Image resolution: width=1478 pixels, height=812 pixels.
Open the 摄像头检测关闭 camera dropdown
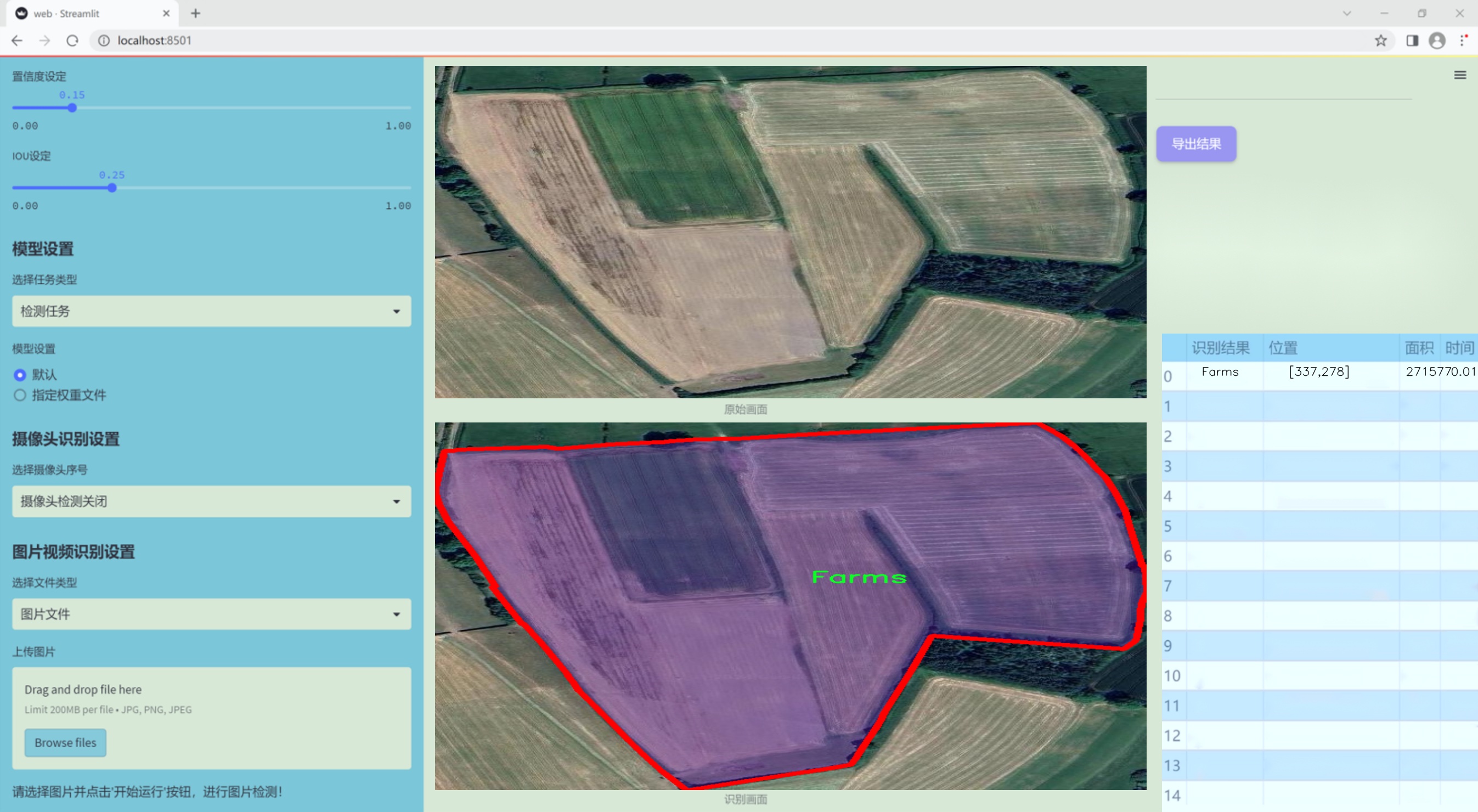pyautogui.click(x=211, y=501)
